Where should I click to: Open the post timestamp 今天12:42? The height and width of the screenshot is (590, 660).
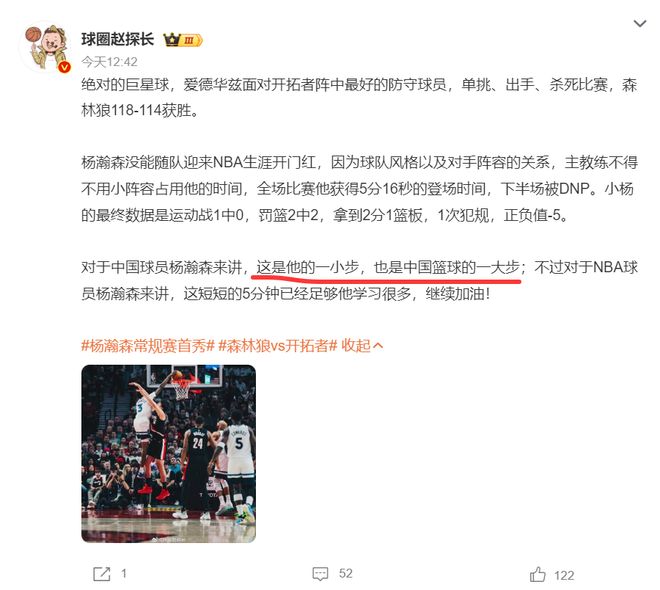click(109, 62)
